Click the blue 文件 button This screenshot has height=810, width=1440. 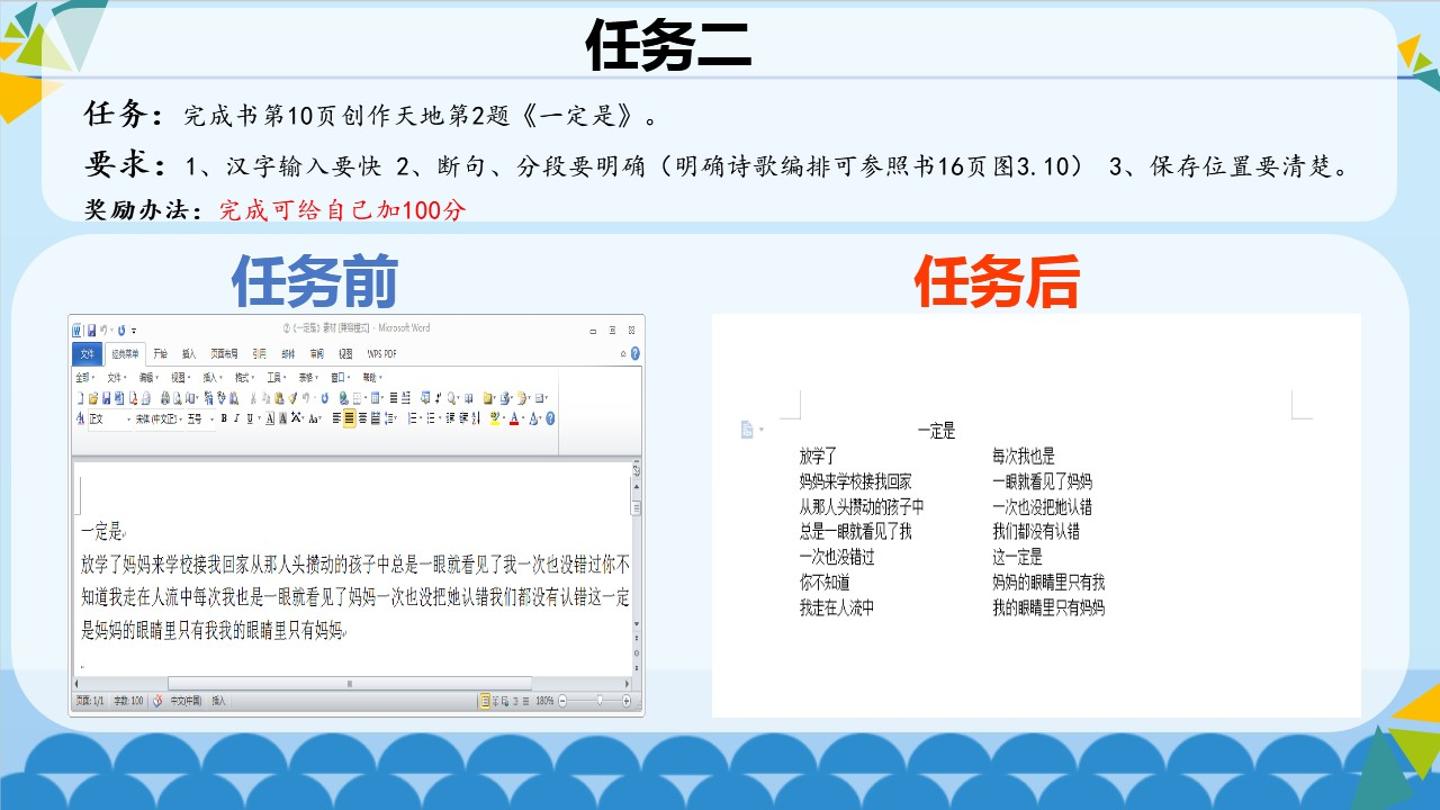point(87,354)
